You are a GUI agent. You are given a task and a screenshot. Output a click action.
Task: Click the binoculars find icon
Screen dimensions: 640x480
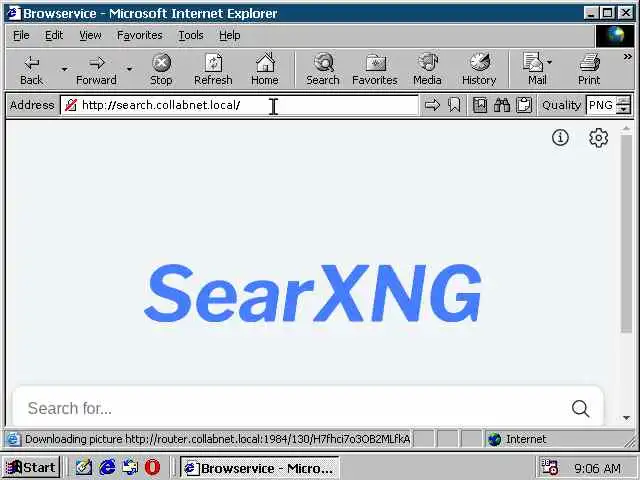502,105
